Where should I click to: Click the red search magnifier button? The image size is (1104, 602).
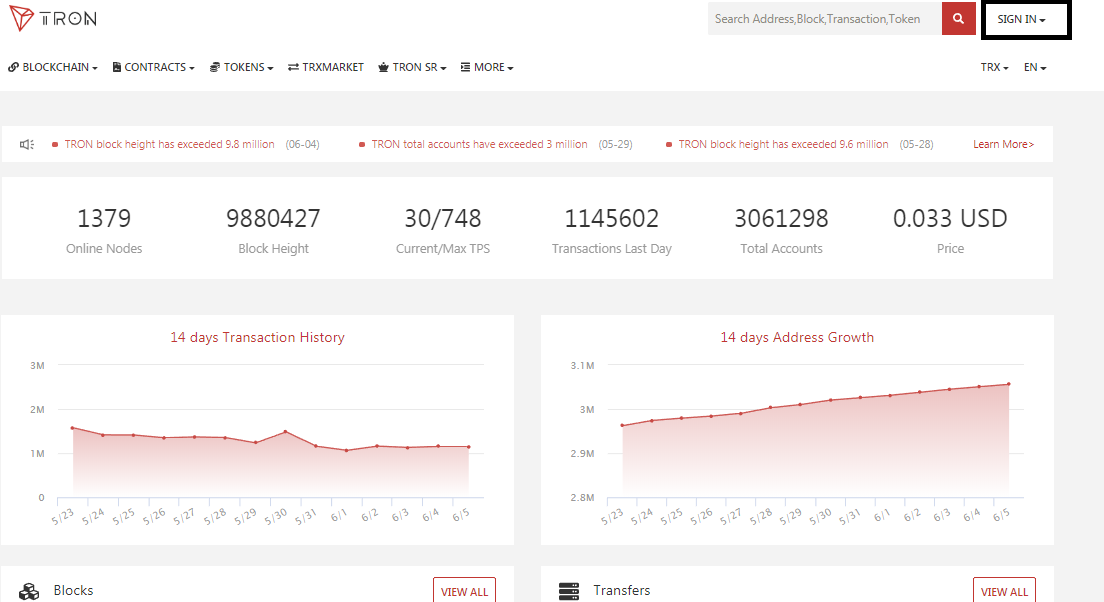[x=958, y=19]
